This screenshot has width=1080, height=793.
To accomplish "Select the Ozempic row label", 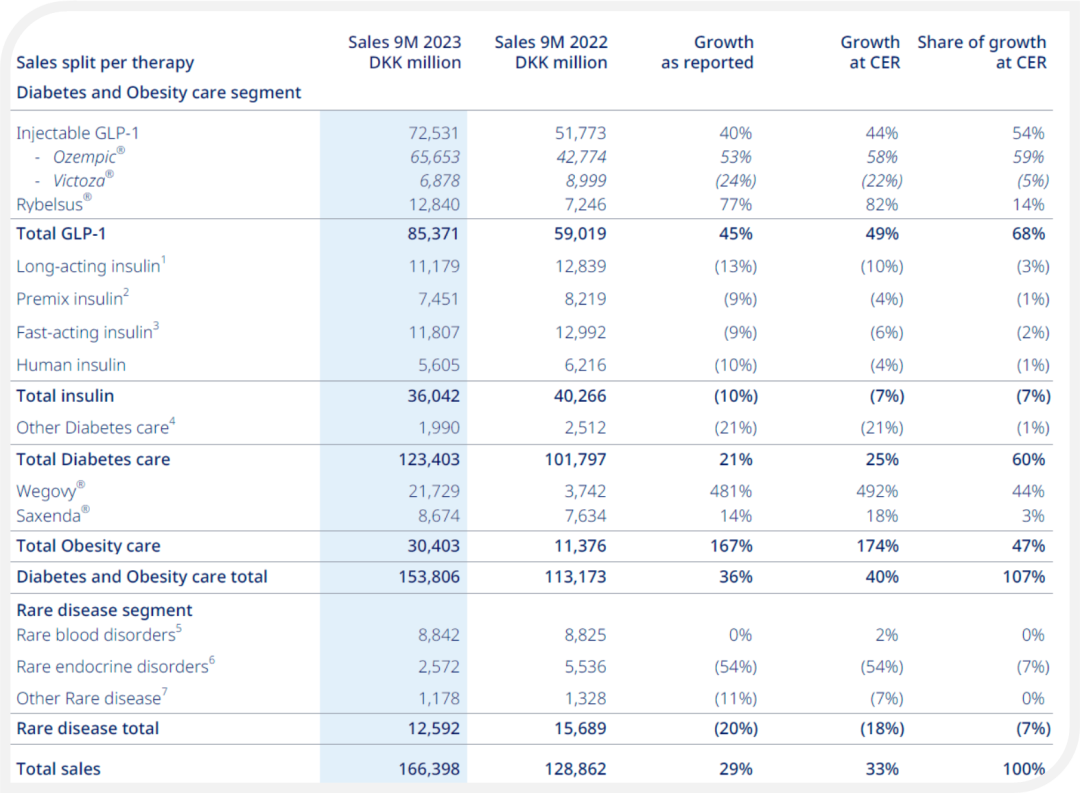I will point(89,156).
